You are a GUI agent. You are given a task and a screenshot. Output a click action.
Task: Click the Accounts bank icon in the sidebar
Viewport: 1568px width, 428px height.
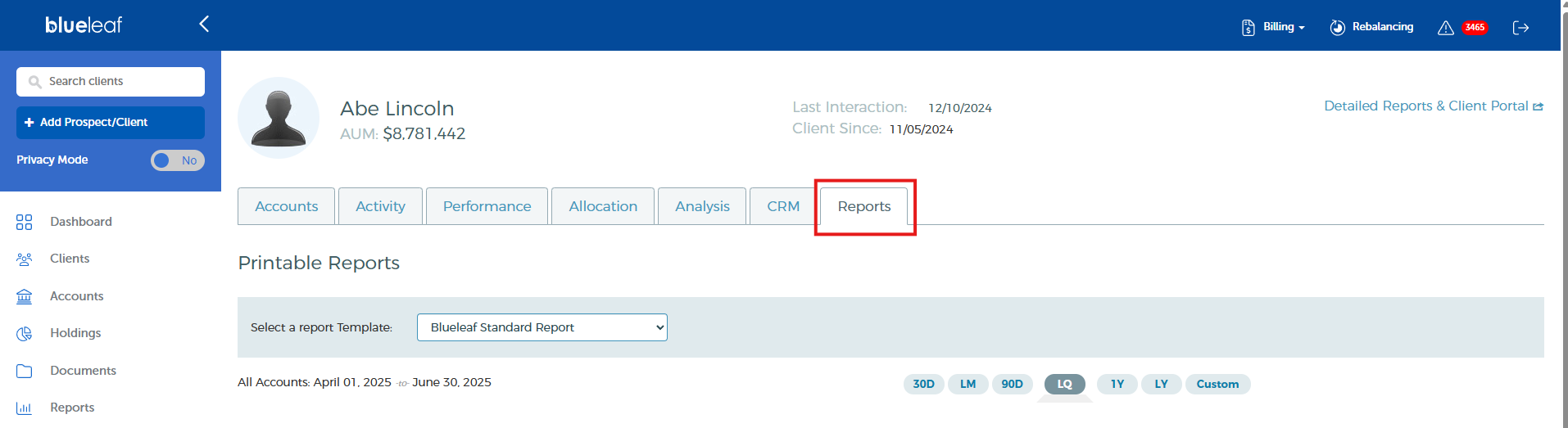click(25, 296)
